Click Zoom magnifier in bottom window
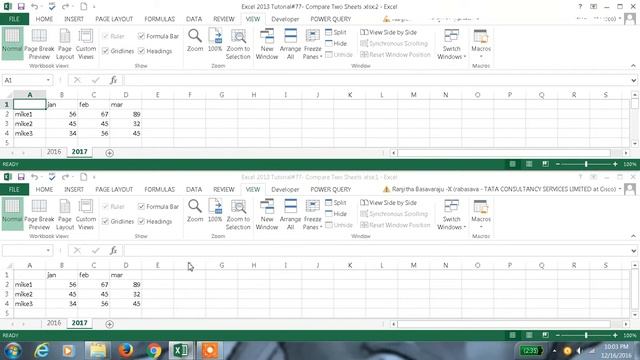 pos(195,211)
